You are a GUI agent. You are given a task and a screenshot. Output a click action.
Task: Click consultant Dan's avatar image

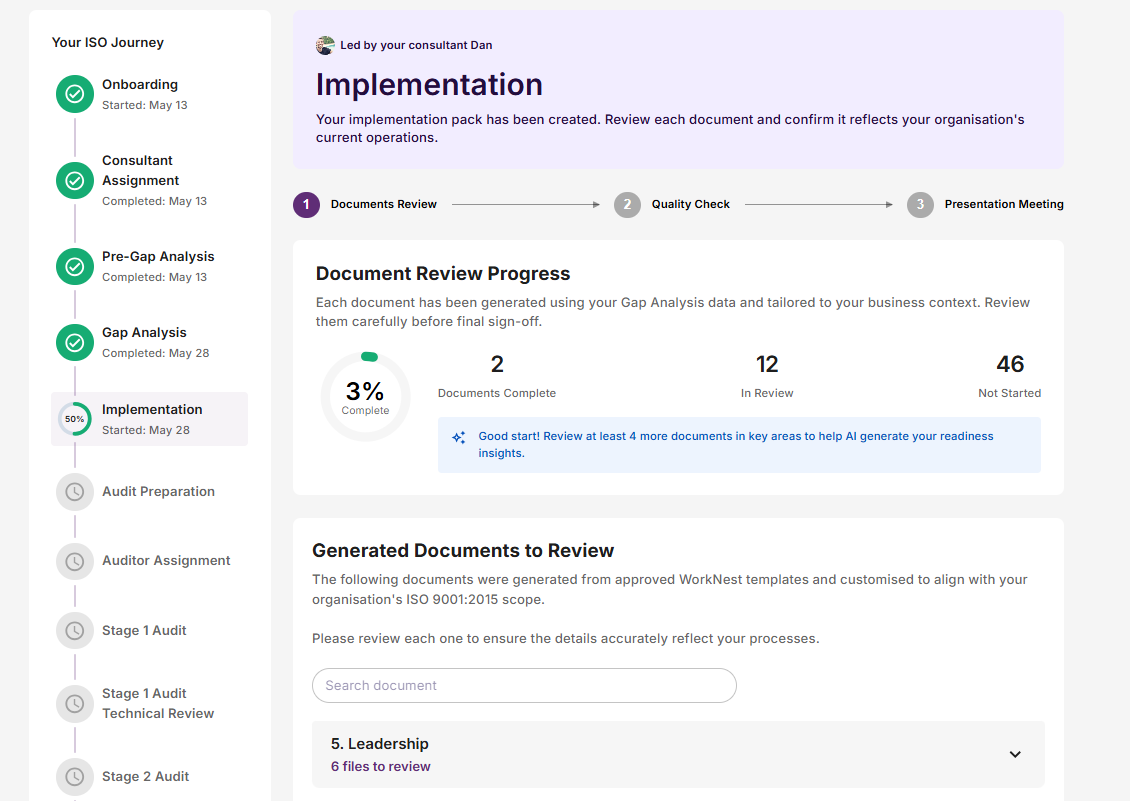click(x=325, y=45)
